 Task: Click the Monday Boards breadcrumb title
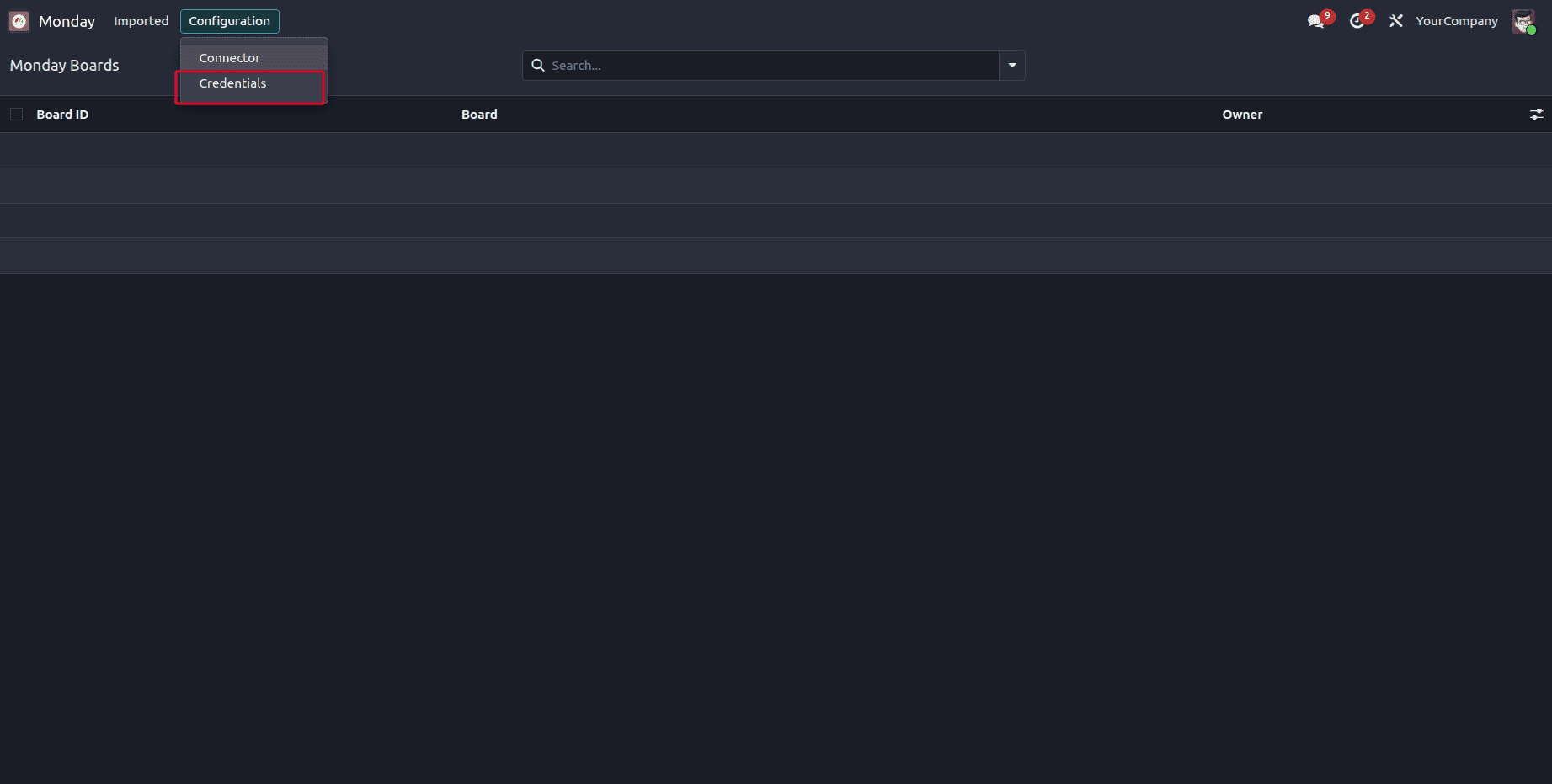pos(64,65)
